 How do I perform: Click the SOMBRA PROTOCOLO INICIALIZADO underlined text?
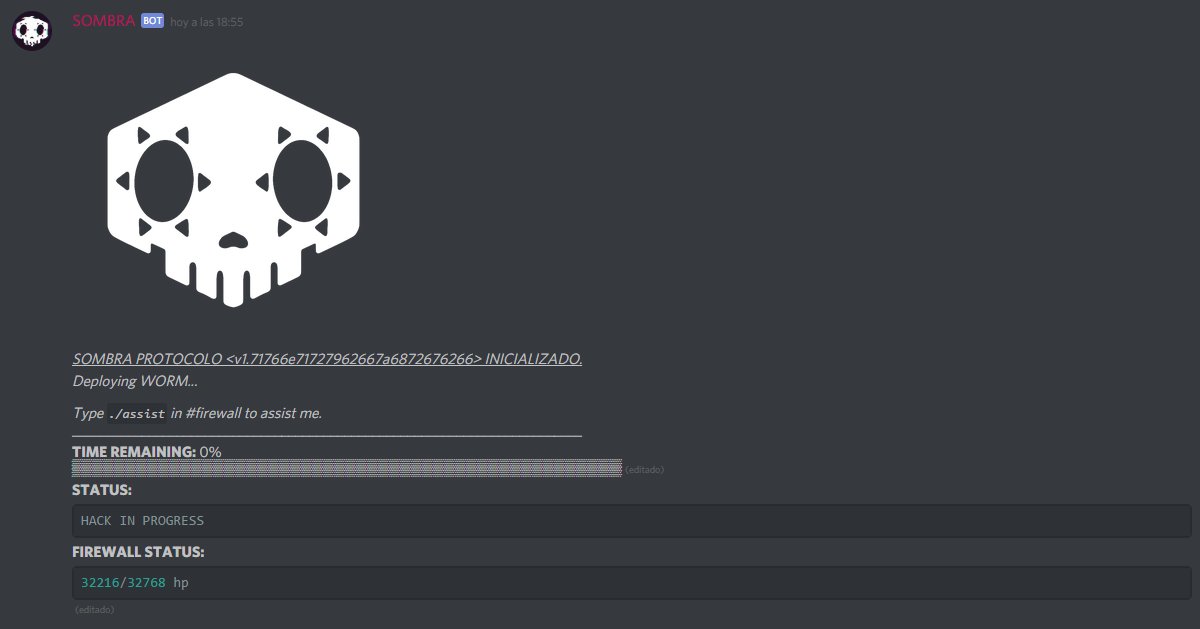coord(327,359)
